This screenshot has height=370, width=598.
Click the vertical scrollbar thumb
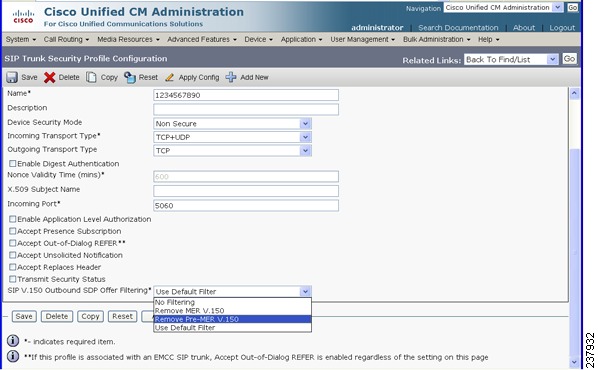click(x=574, y=252)
